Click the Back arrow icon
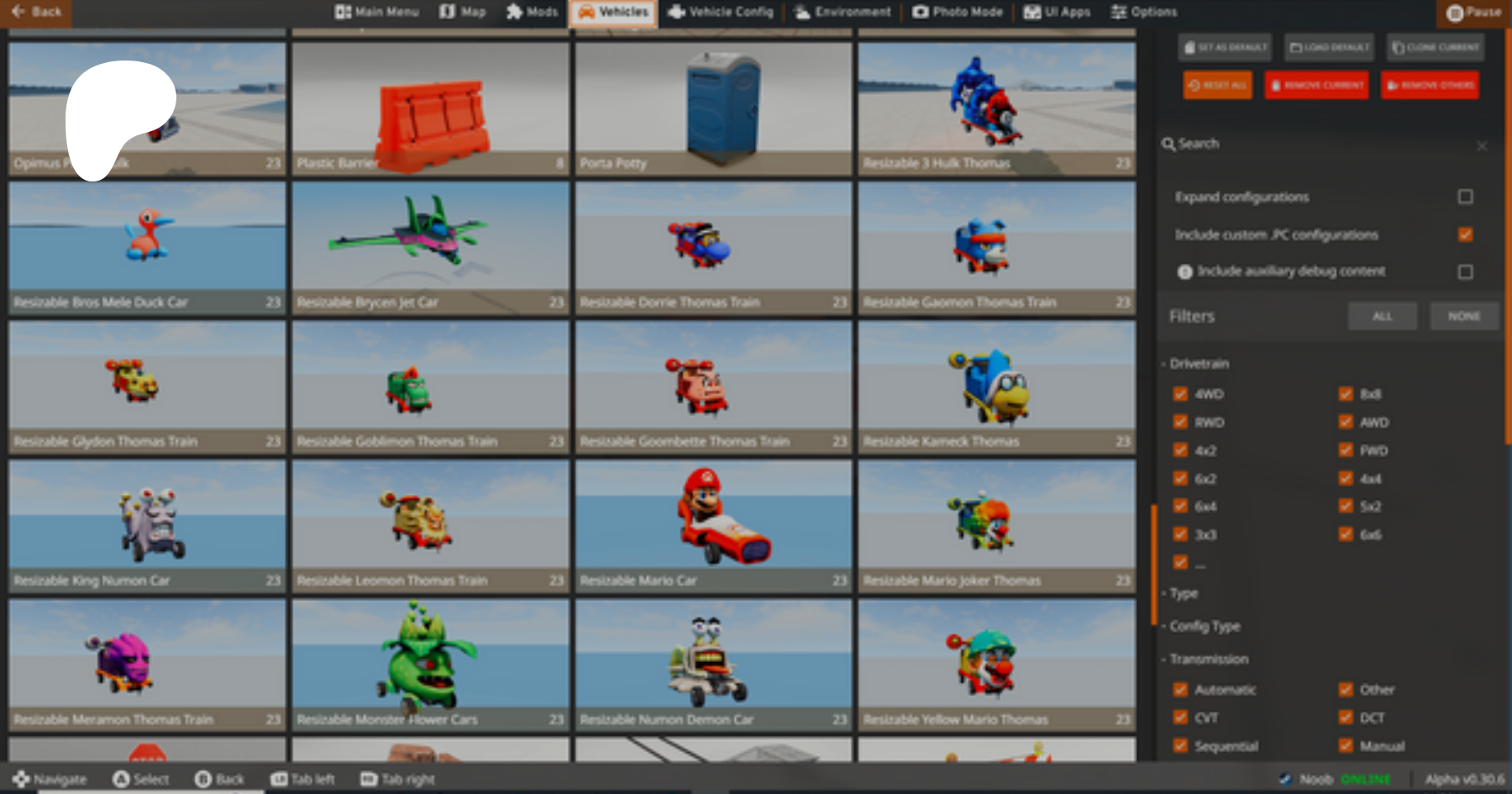 point(18,12)
